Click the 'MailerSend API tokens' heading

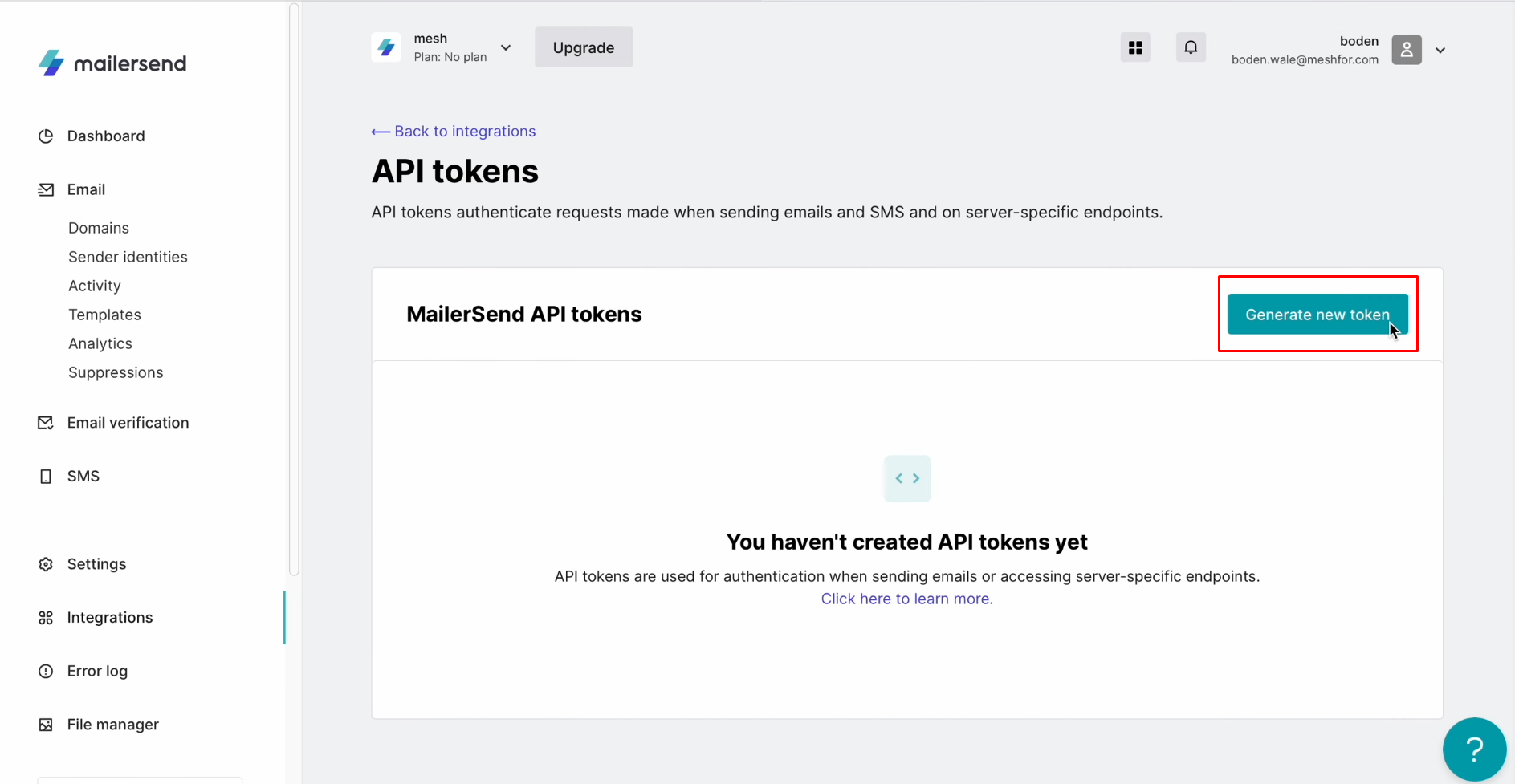[x=524, y=314]
